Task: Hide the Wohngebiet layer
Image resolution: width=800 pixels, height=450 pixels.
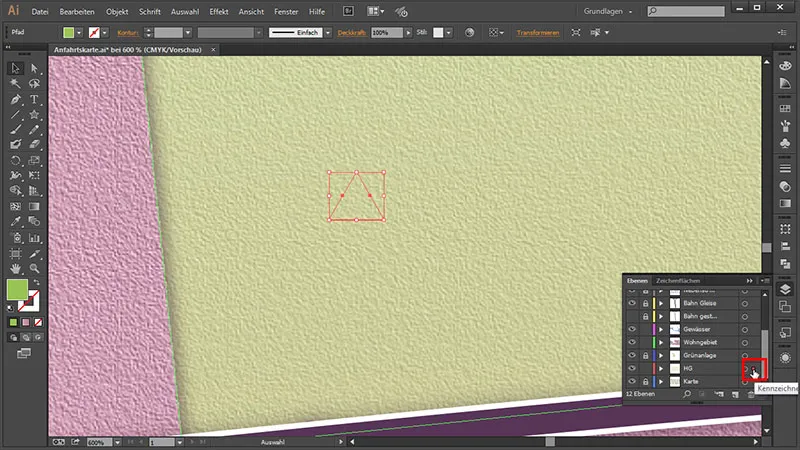Action: [x=632, y=342]
